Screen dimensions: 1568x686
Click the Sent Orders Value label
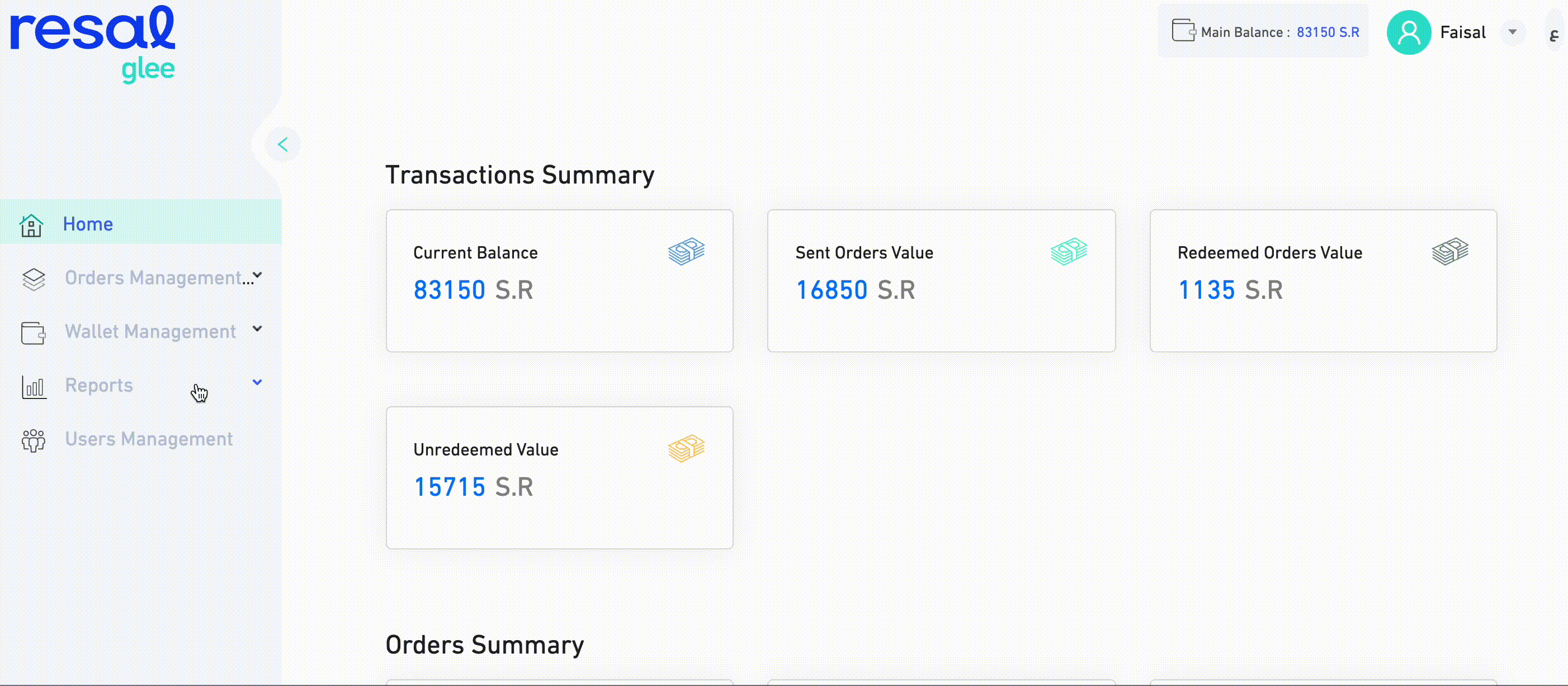click(x=864, y=253)
